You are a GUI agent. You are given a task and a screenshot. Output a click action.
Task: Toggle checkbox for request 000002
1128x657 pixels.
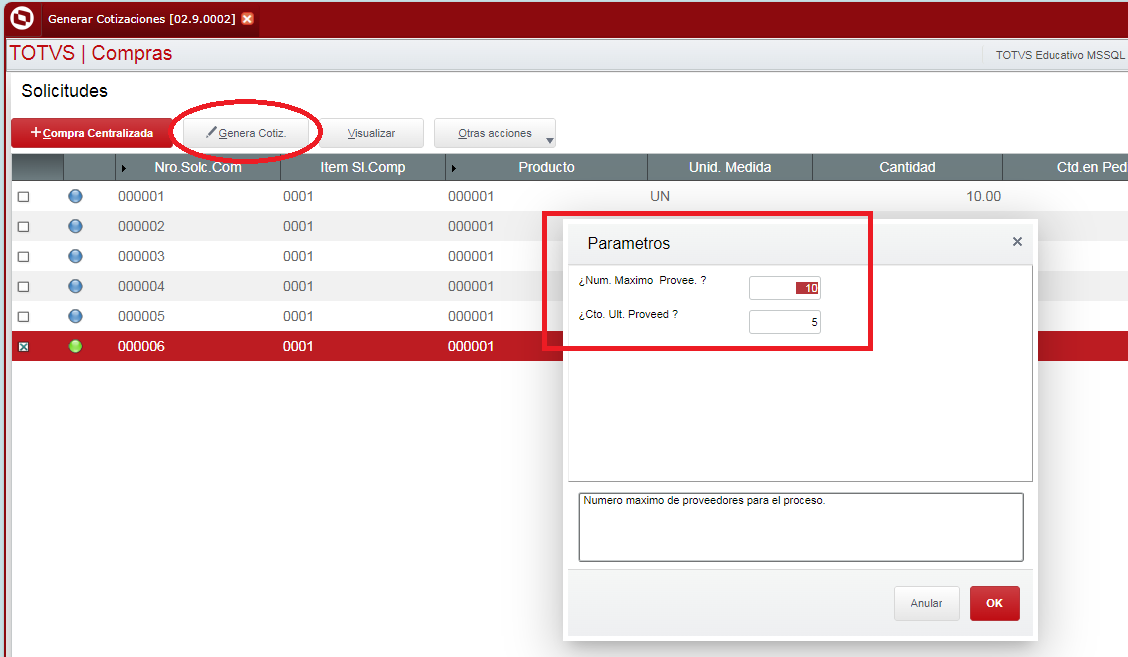pos(24,227)
